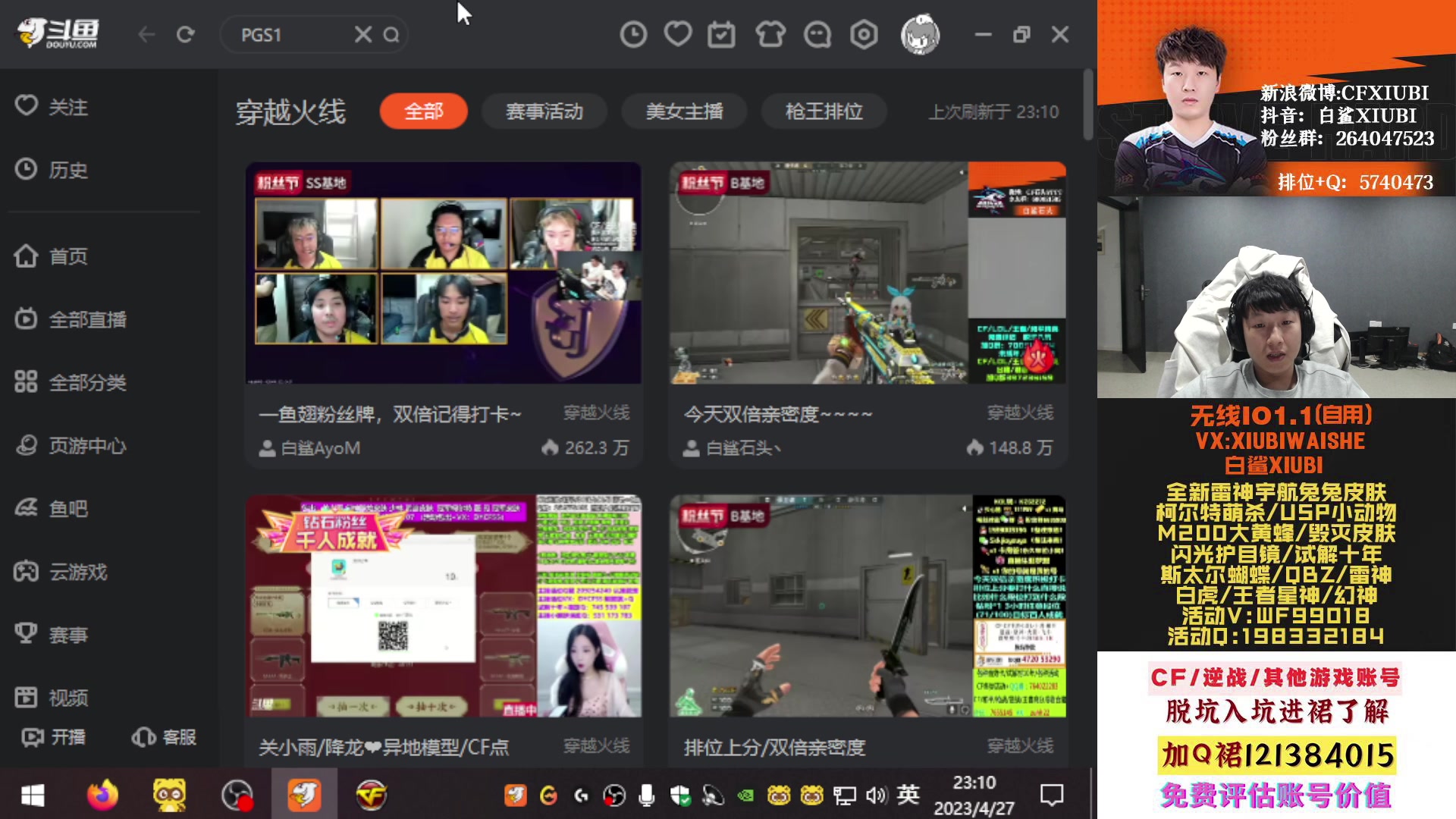Launch Firefox from the taskbar

tap(102, 795)
